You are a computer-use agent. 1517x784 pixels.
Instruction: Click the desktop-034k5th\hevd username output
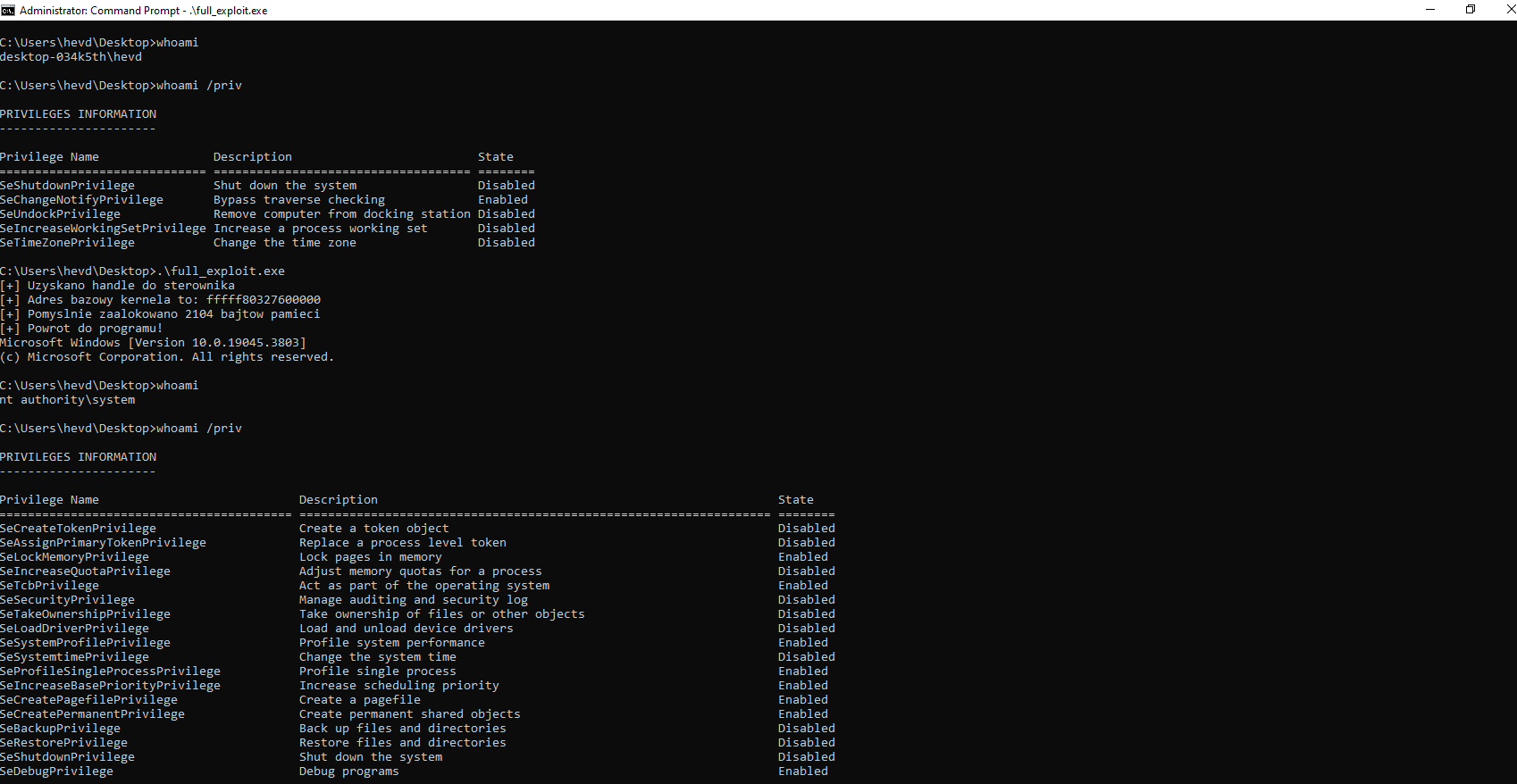point(71,57)
